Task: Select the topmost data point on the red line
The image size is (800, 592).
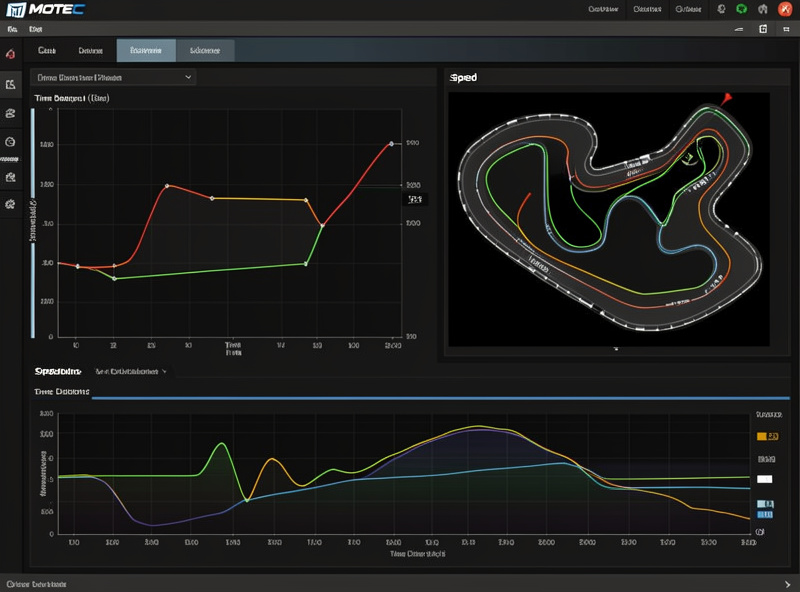Action: tap(391, 144)
